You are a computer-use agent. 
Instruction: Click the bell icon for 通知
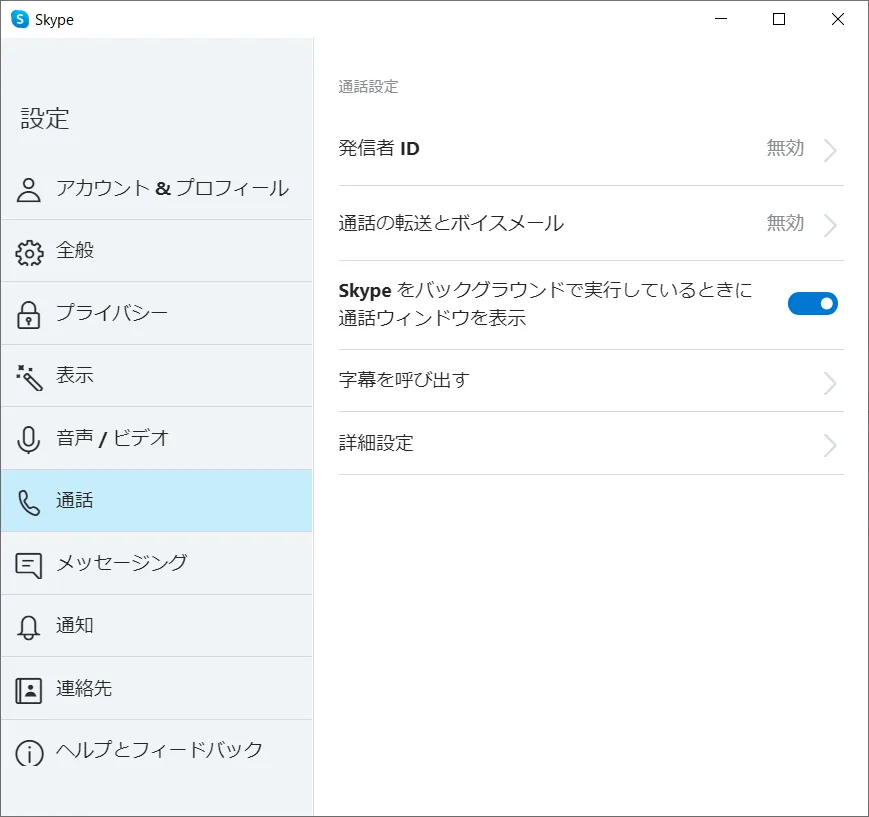(29, 627)
